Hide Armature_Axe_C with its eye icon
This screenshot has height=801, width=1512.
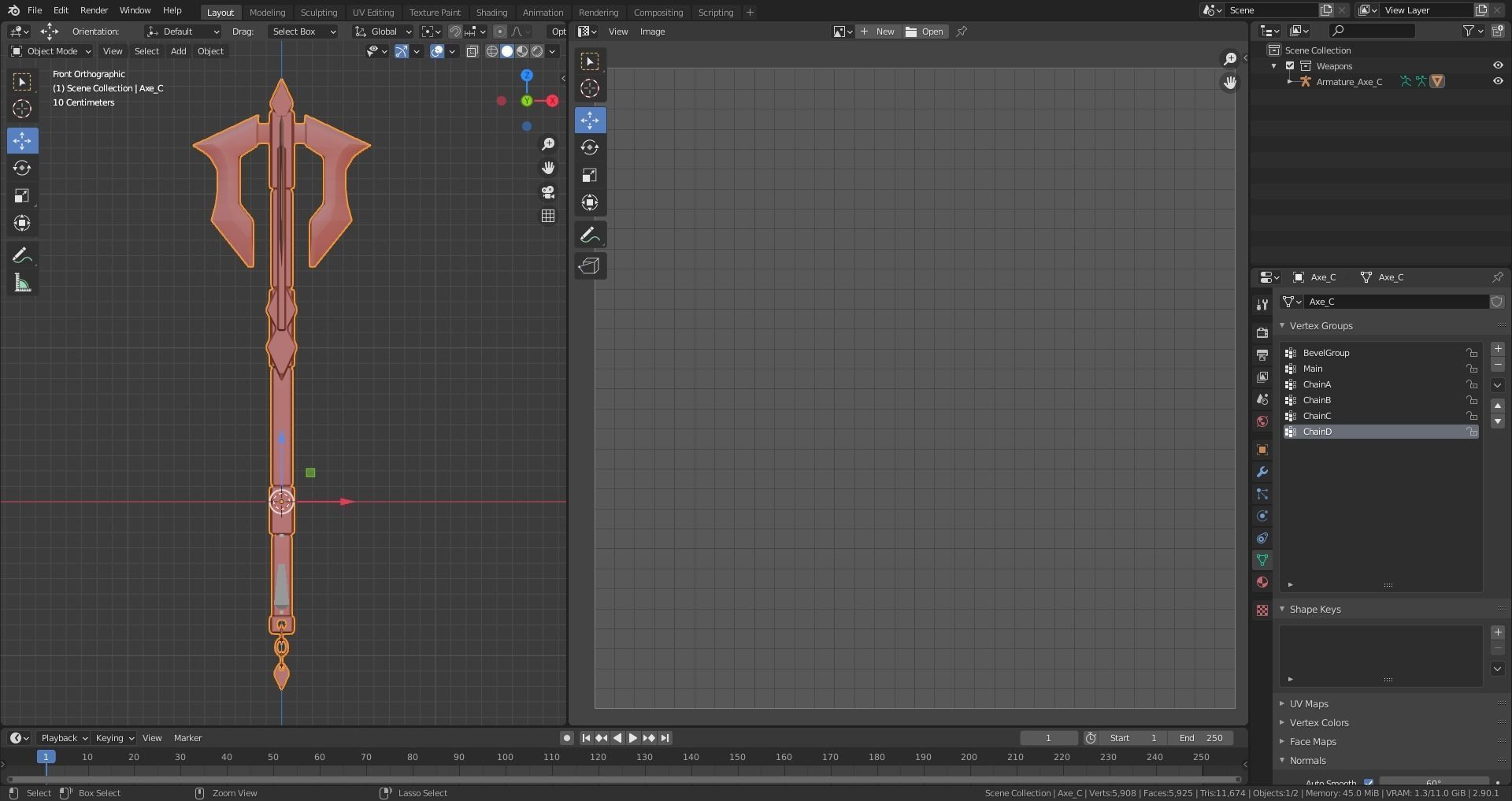point(1498,81)
